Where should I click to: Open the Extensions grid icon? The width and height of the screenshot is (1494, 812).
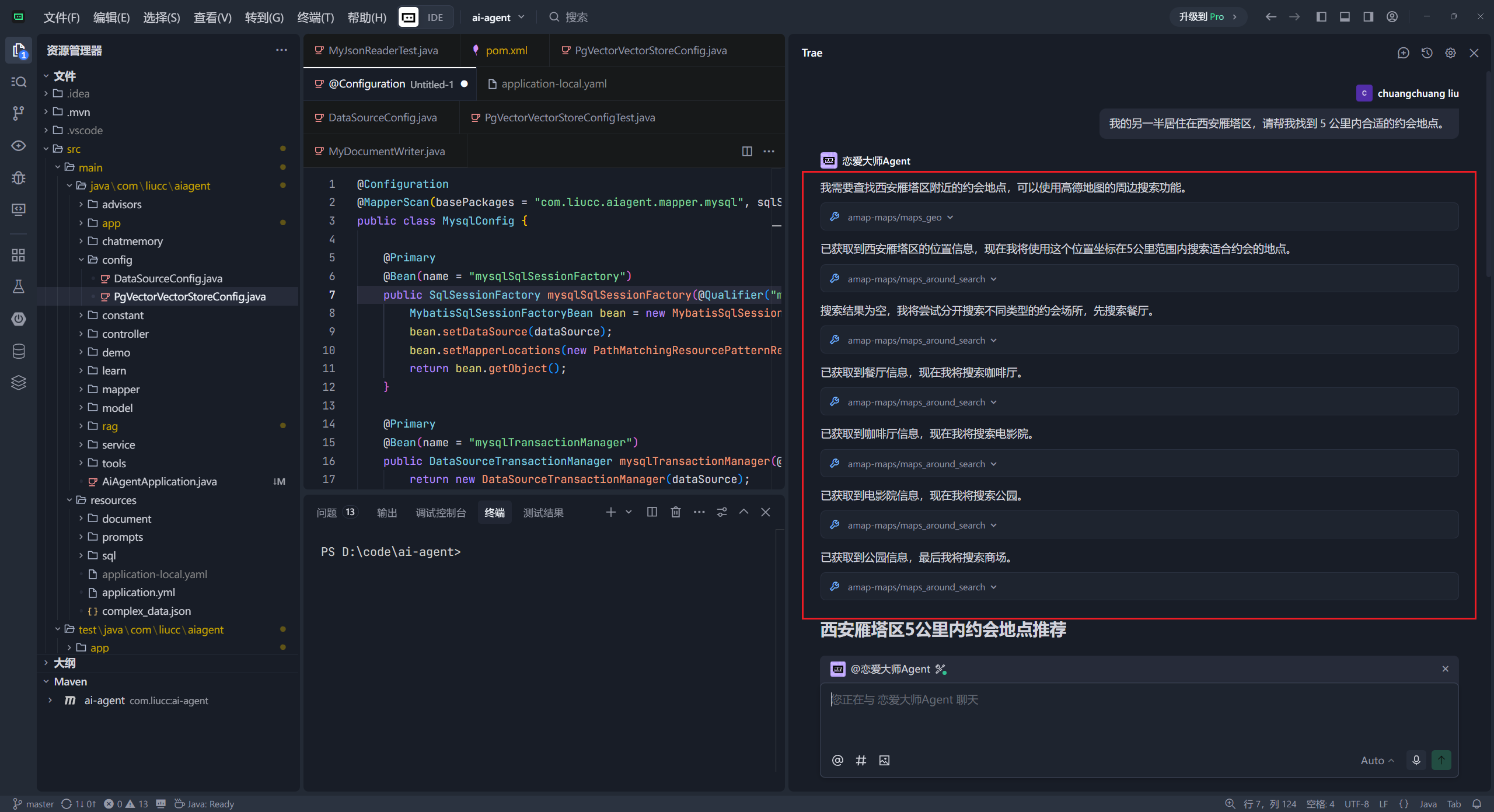(19, 255)
